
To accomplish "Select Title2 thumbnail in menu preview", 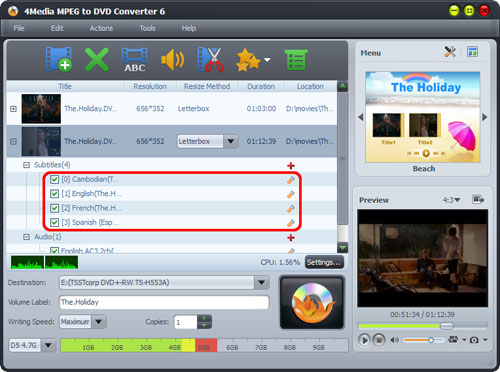I will point(424,126).
